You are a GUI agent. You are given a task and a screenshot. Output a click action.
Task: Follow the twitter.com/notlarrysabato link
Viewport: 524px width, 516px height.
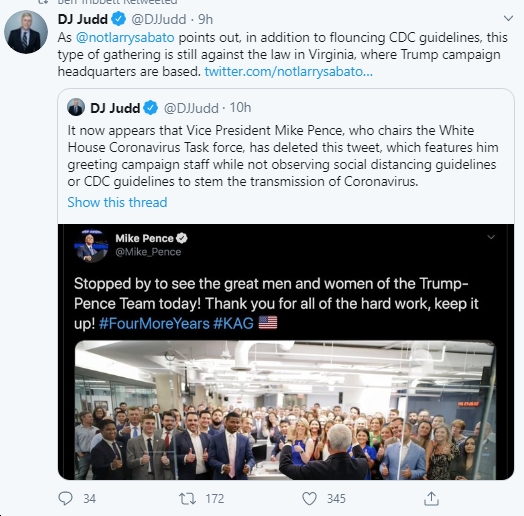tap(288, 71)
